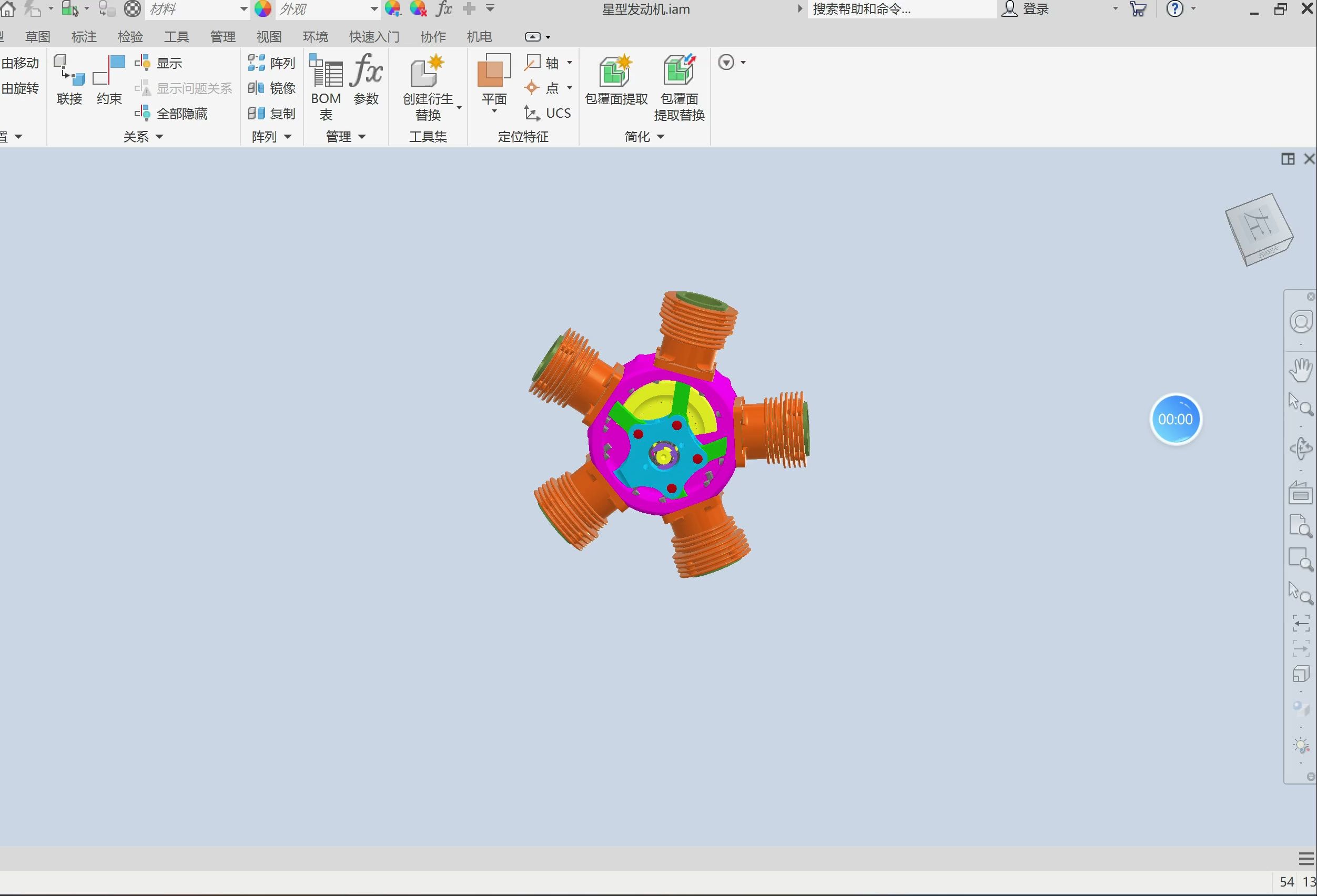This screenshot has height=896, width=1317.
Task: Click the Mirror (镜像) button
Action: pos(272,88)
